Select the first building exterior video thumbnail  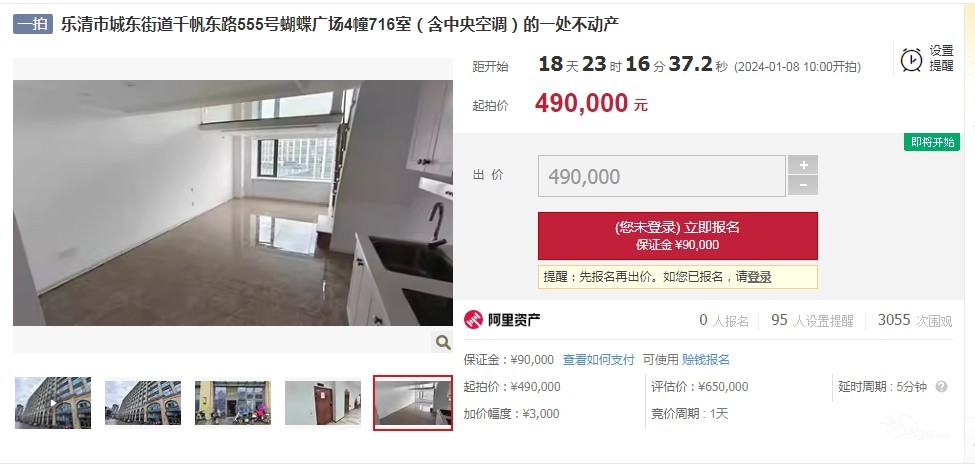point(53,403)
